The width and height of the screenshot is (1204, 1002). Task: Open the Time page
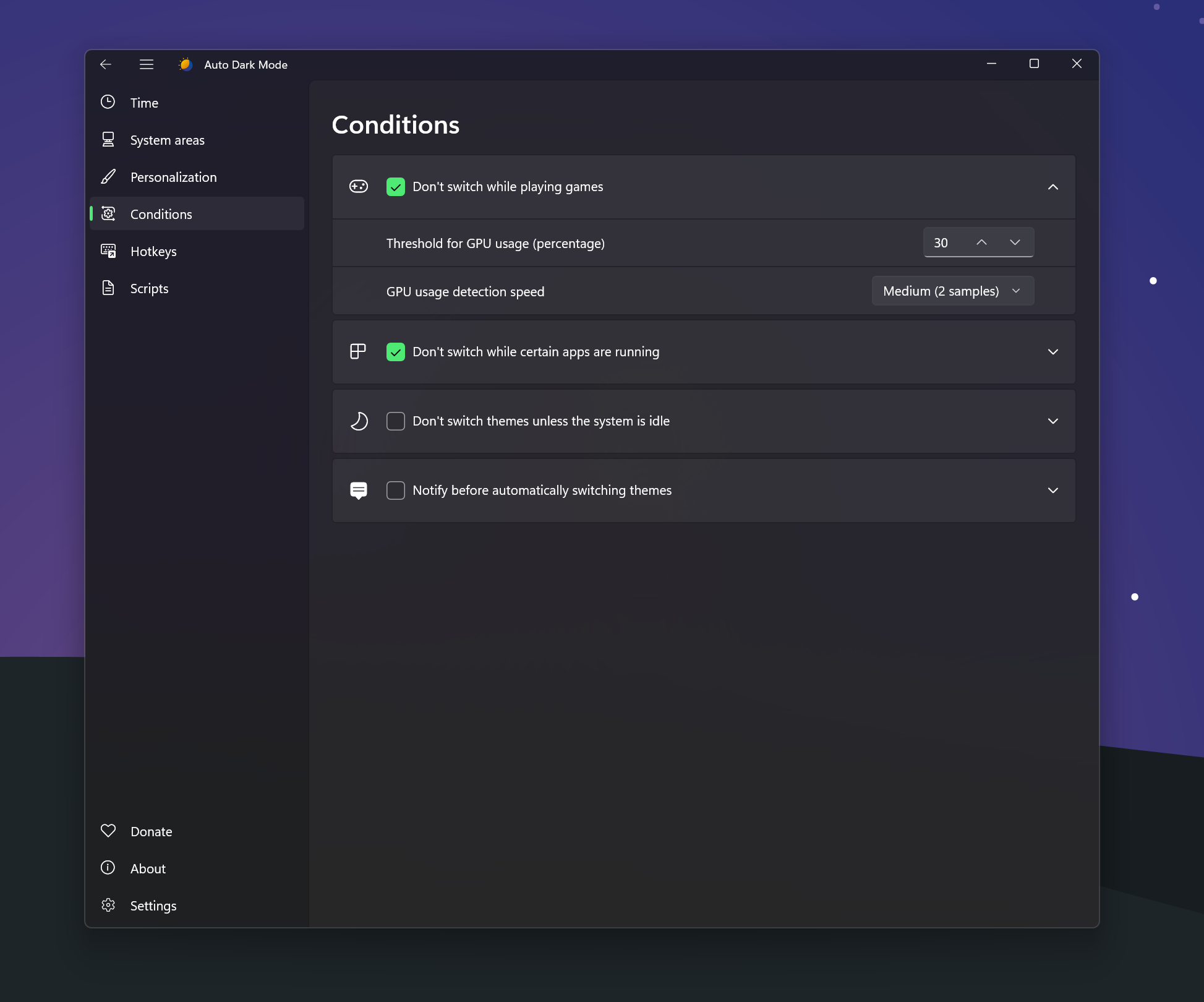pyautogui.click(x=197, y=103)
